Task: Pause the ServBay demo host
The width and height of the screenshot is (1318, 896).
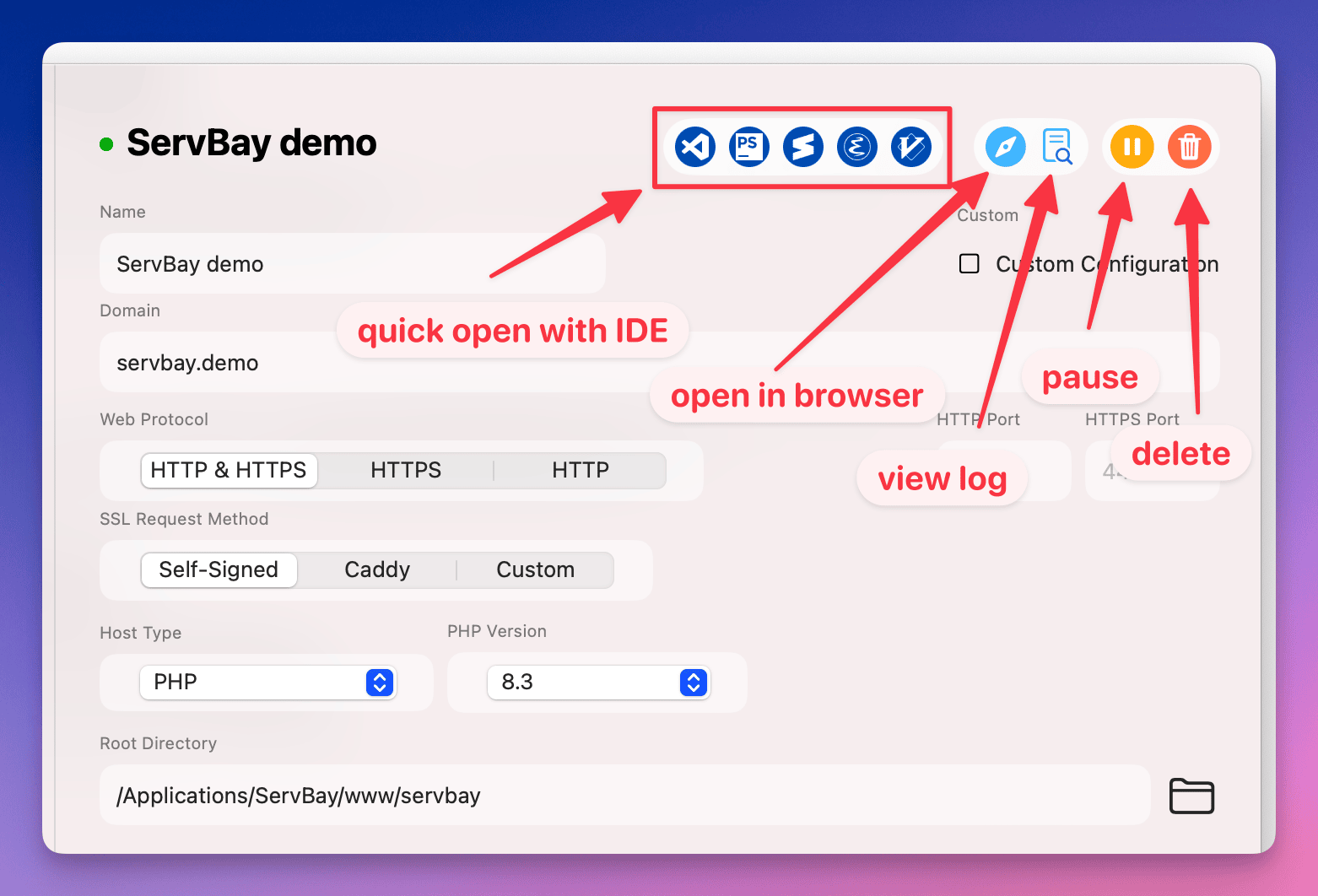Action: tap(1132, 147)
